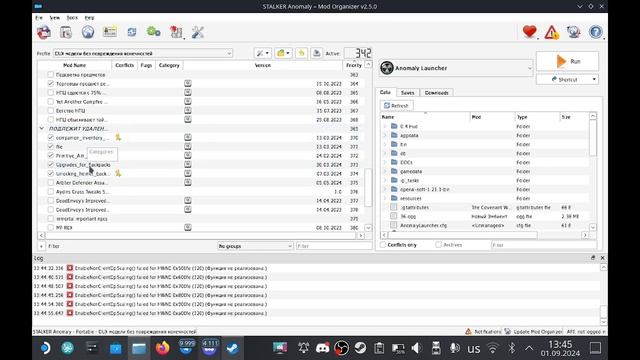Click the create backup icon
The height and width of the screenshot is (360, 640).
(316, 53)
